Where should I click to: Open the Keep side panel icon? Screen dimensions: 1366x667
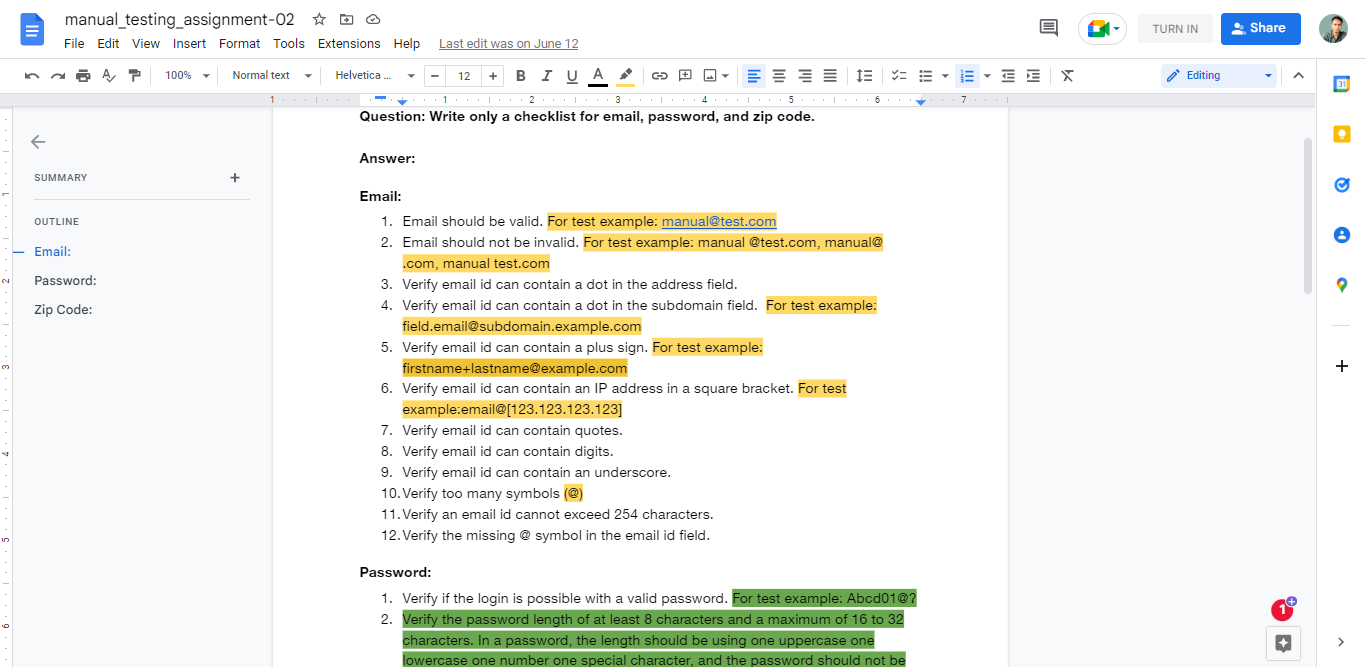[1342, 134]
